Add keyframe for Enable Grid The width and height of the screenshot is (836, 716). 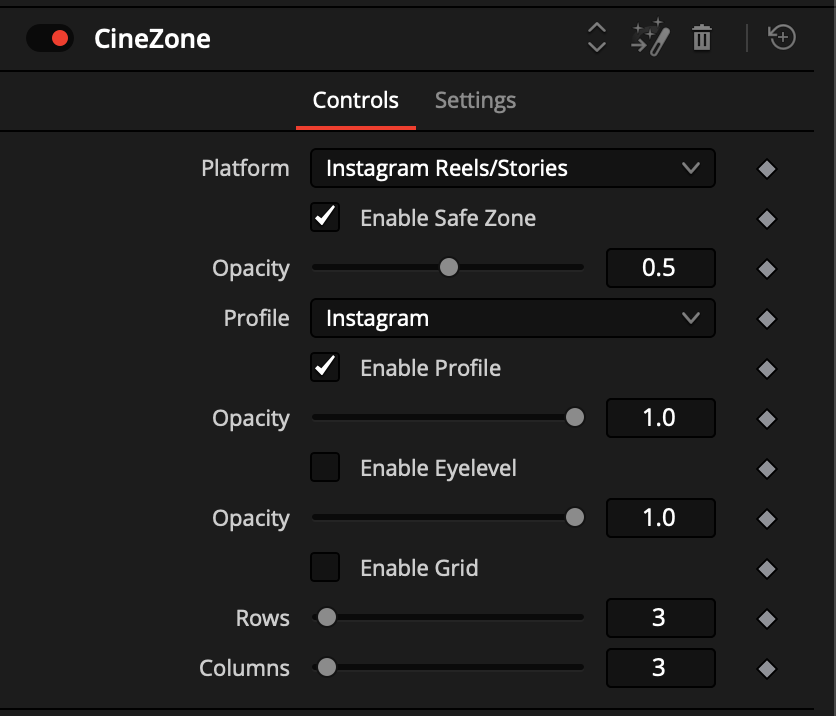(767, 568)
